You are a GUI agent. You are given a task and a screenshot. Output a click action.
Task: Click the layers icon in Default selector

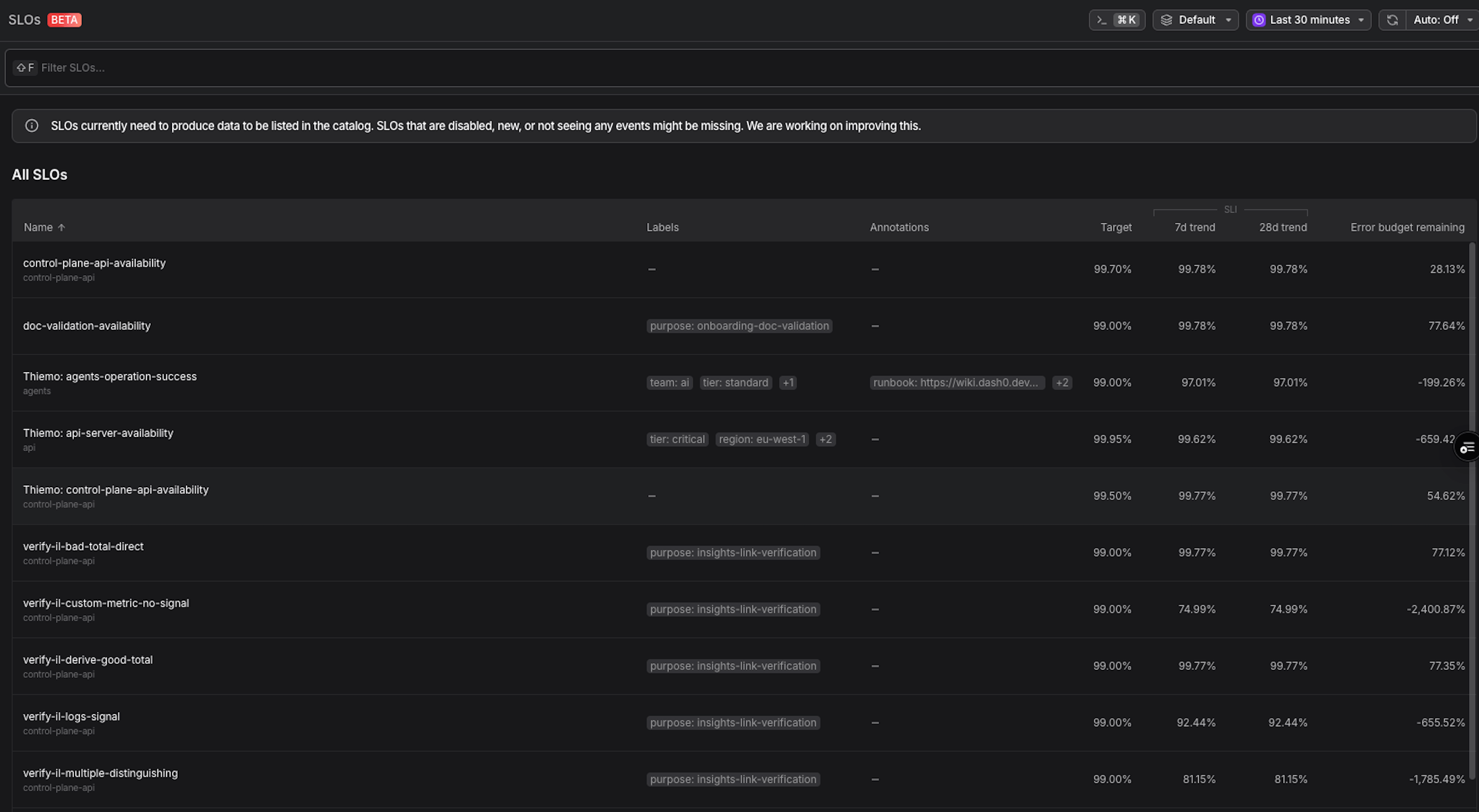tap(1166, 20)
